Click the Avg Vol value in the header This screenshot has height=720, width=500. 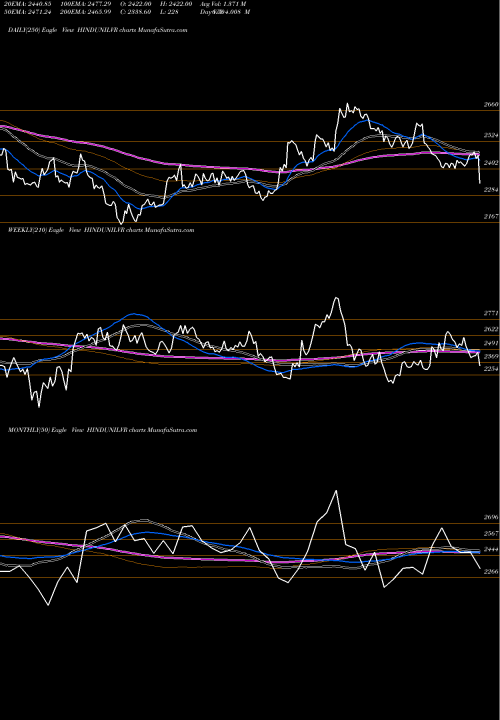pyautogui.click(x=223, y=4)
